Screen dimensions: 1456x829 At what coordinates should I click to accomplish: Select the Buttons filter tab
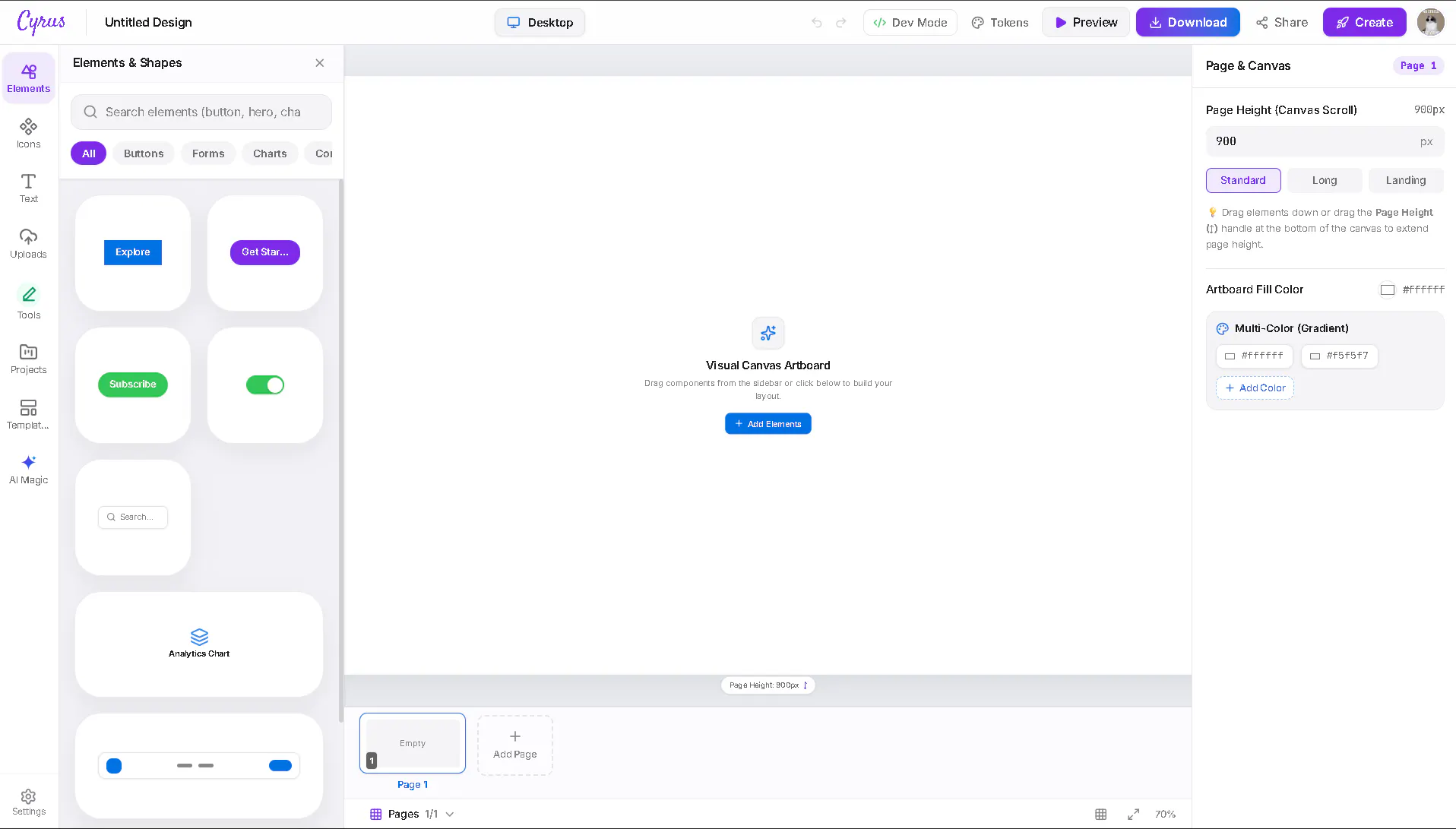[x=144, y=153]
